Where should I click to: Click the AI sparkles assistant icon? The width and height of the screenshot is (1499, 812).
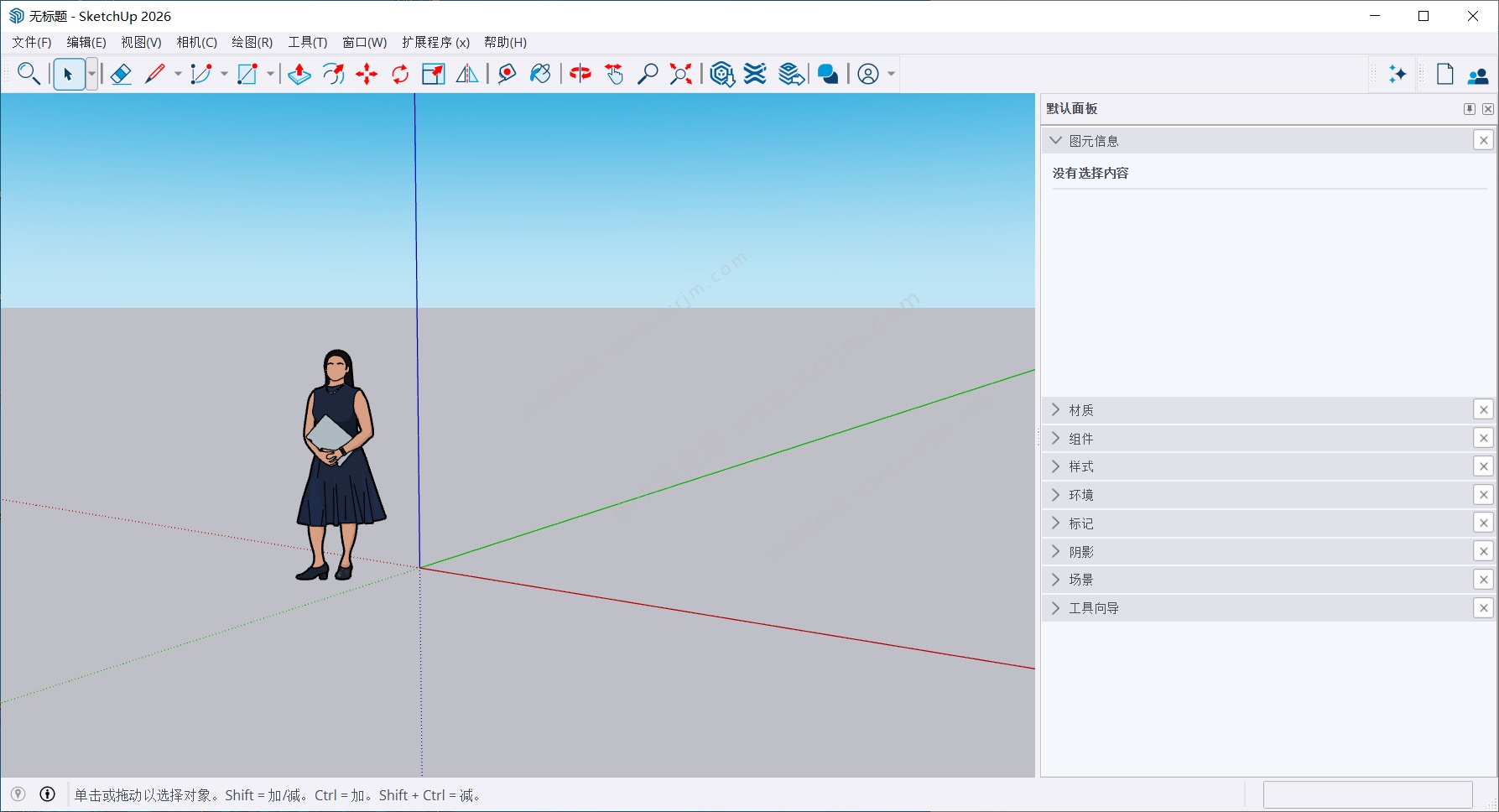pos(1397,74)
